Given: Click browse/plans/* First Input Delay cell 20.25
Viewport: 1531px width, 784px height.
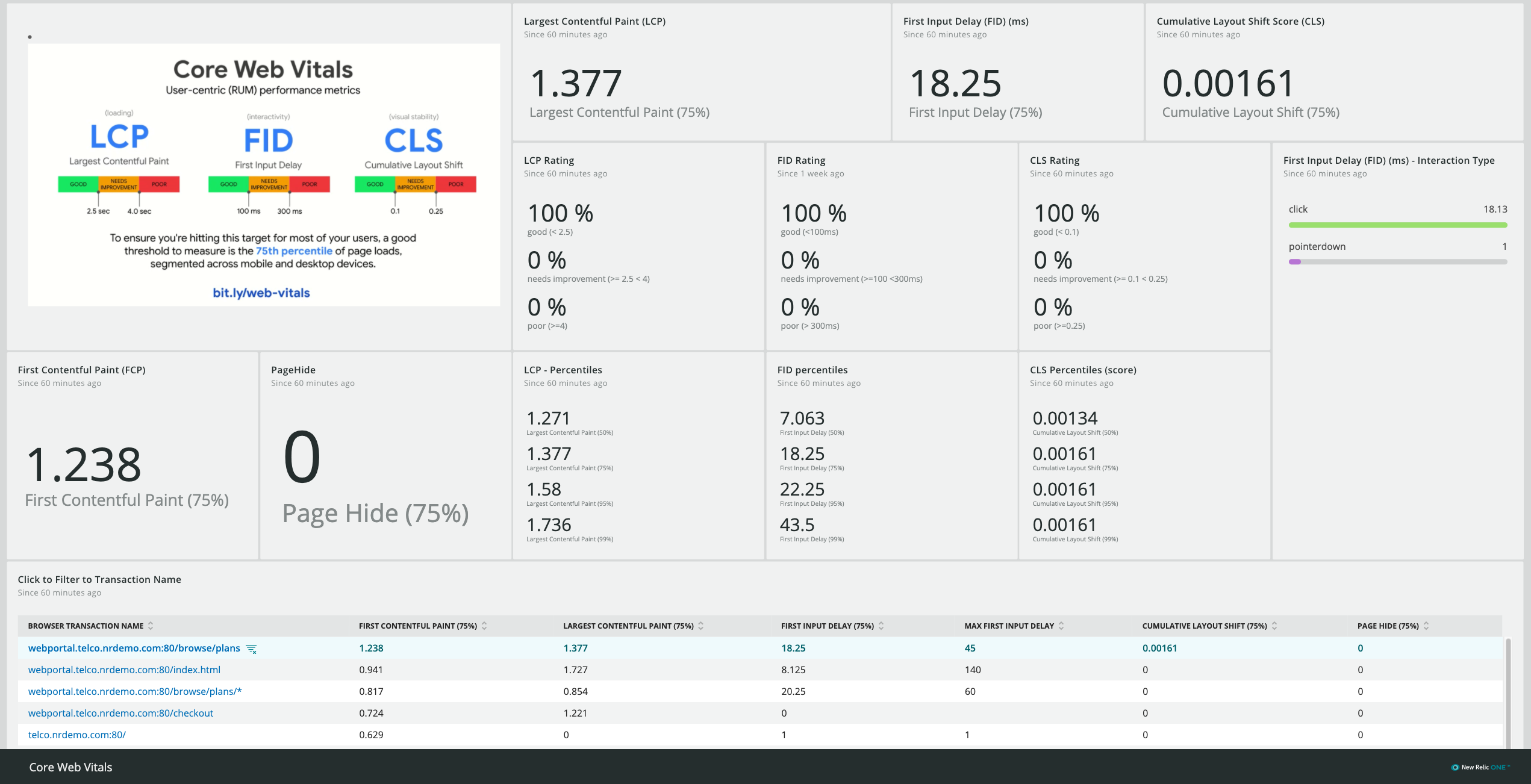Looking at the screenshot, I should click(x=793, y=691).
